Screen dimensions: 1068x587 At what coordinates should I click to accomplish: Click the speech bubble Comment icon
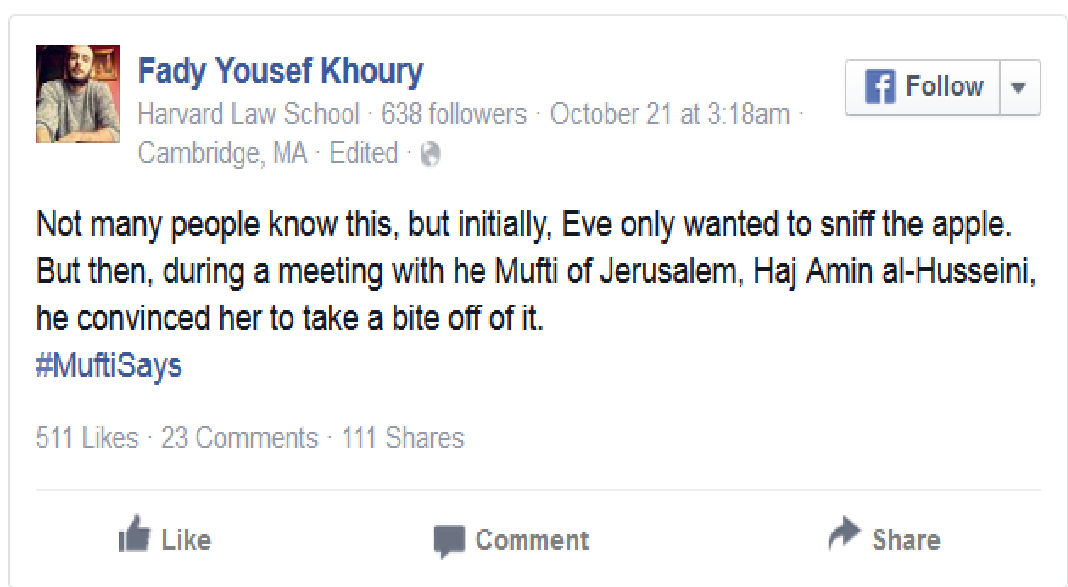coord(449,541)
